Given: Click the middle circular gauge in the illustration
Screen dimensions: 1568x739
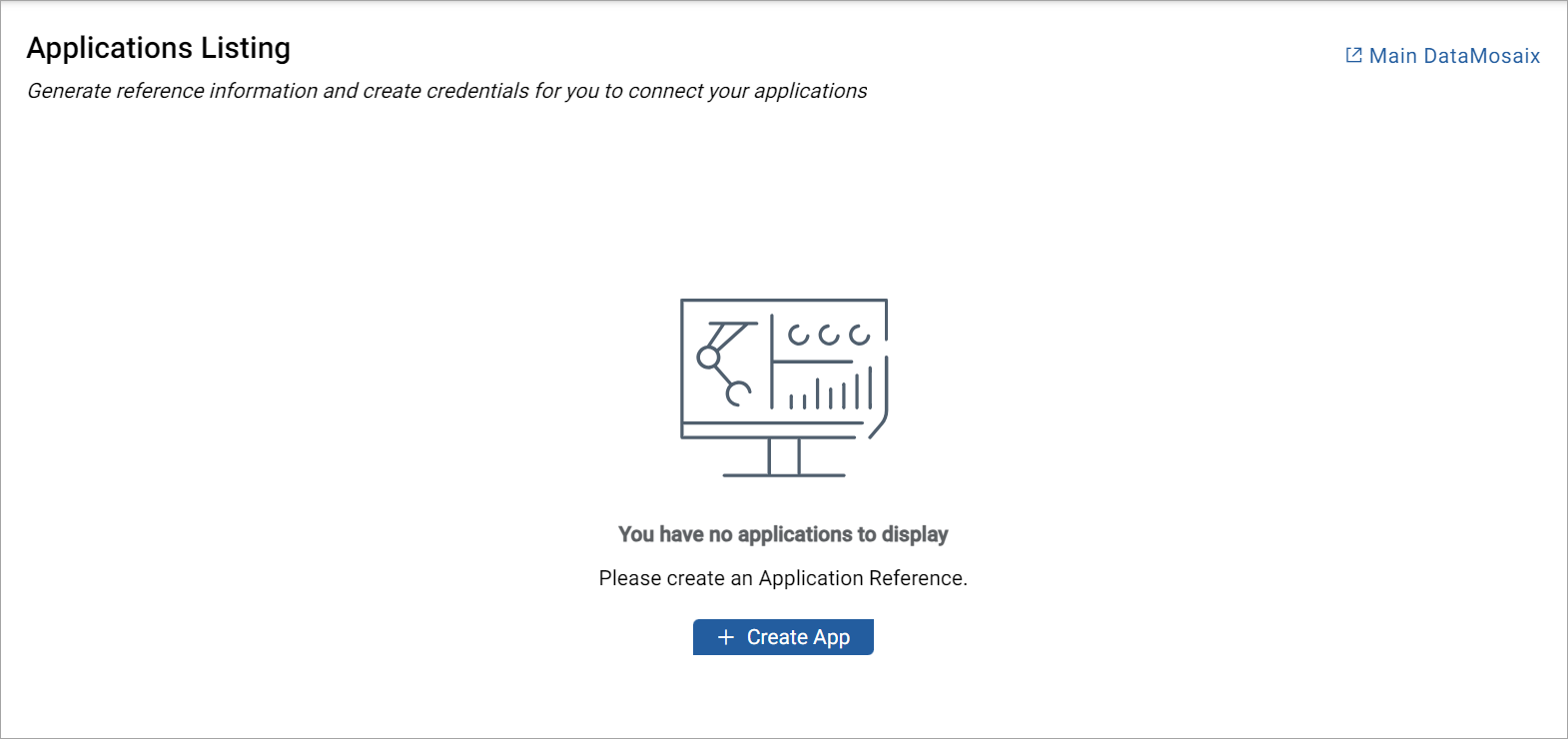Looking at the screenshot, I should [829, 335].
